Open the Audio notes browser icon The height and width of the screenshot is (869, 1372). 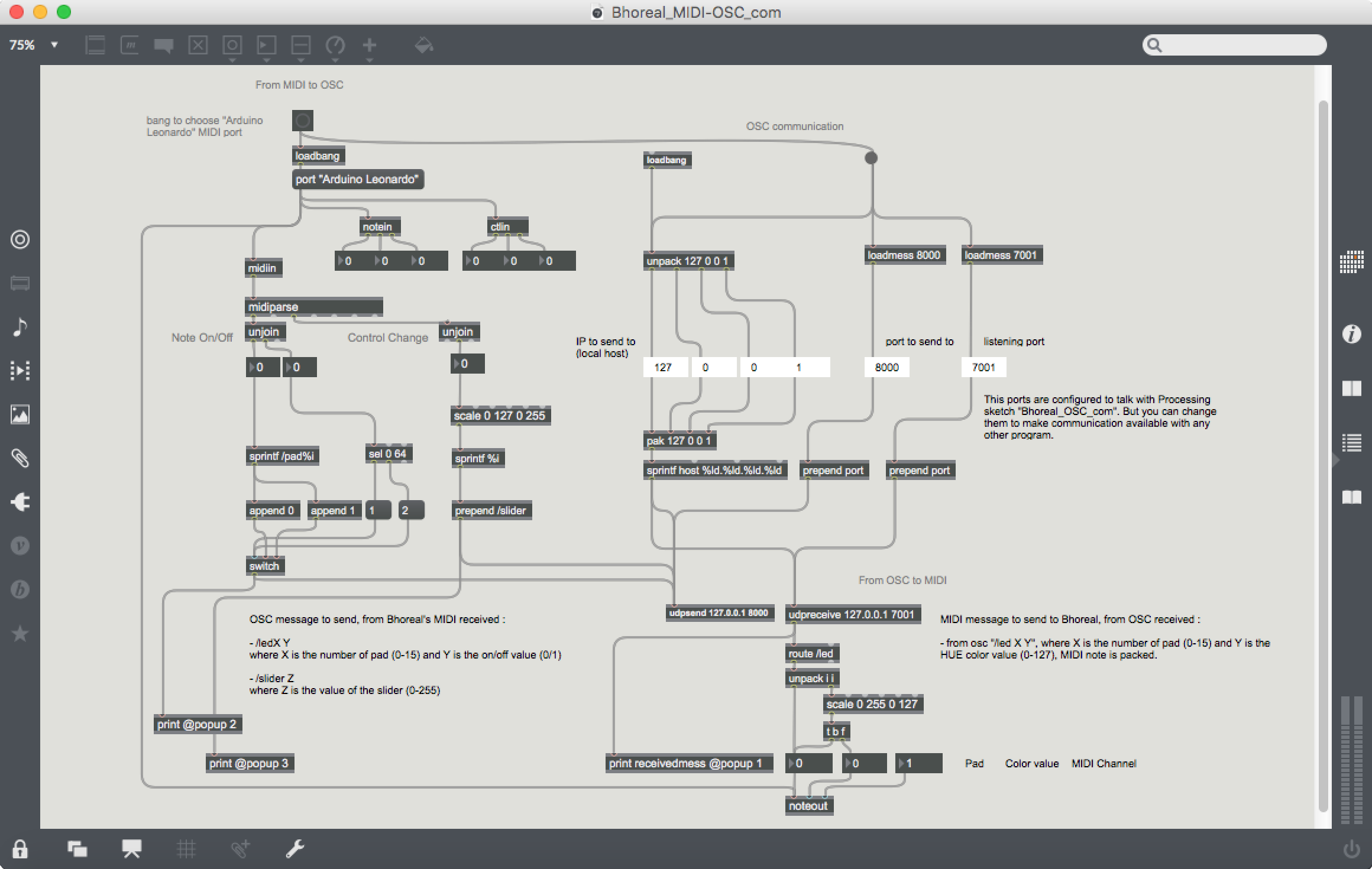(x=20, y=327)
